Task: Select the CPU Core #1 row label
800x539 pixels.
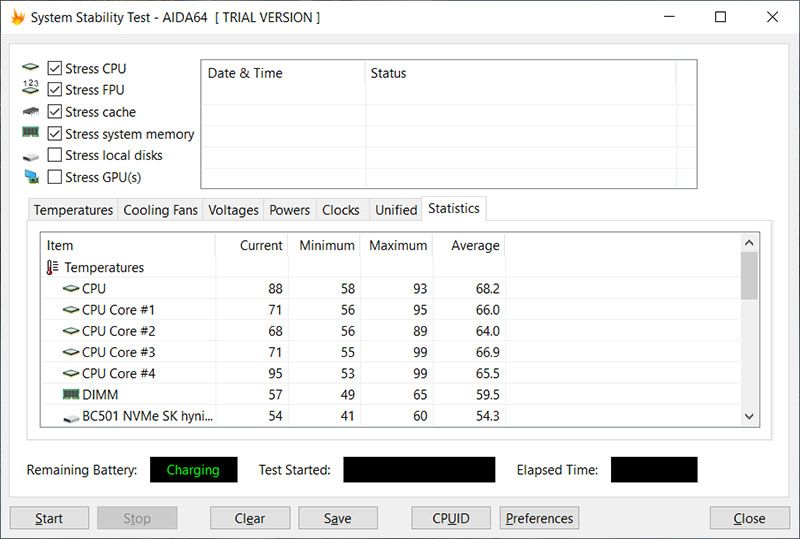Action: tap(118, 310)
